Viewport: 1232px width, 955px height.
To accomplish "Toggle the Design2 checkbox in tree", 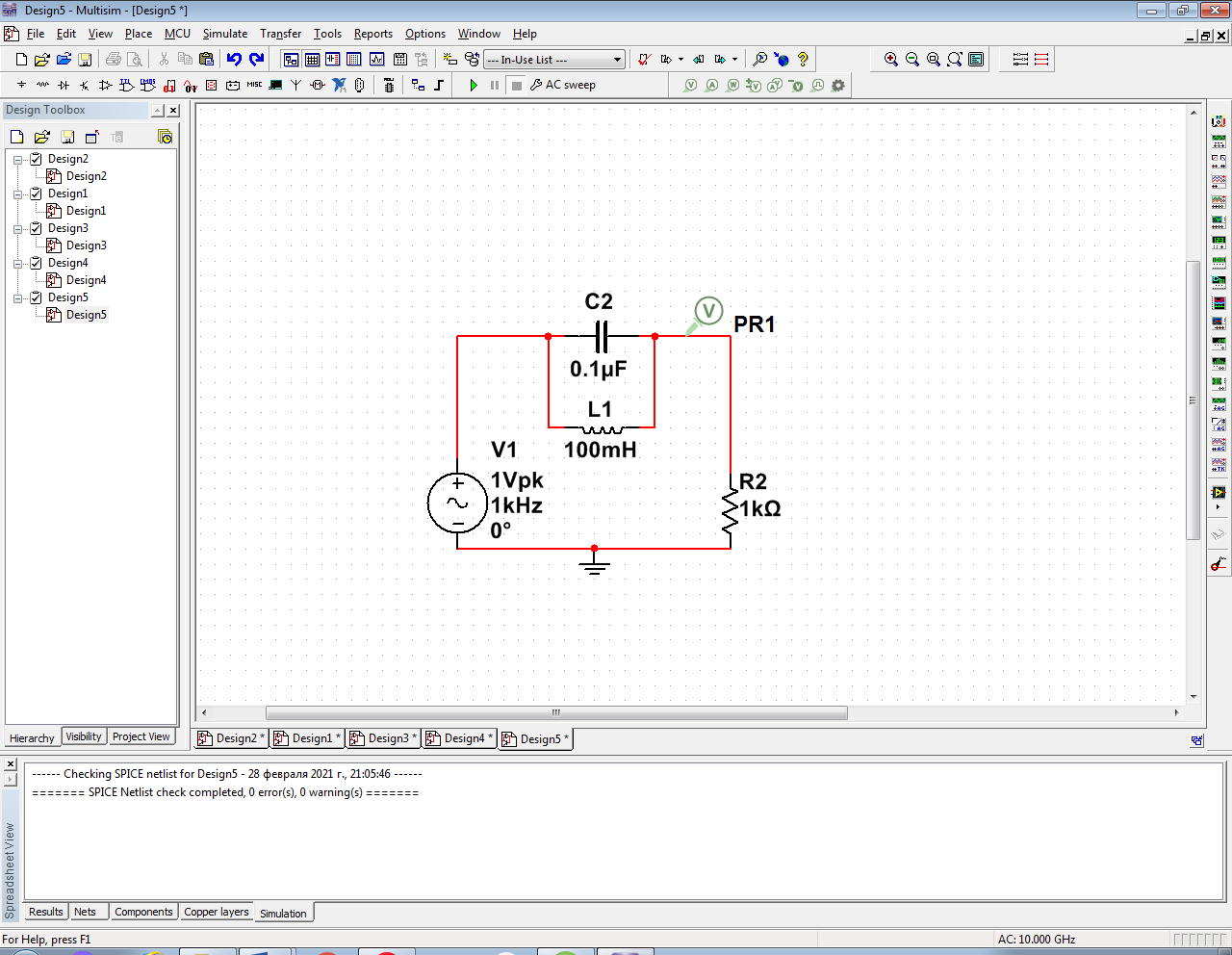I will pos(36,159).
